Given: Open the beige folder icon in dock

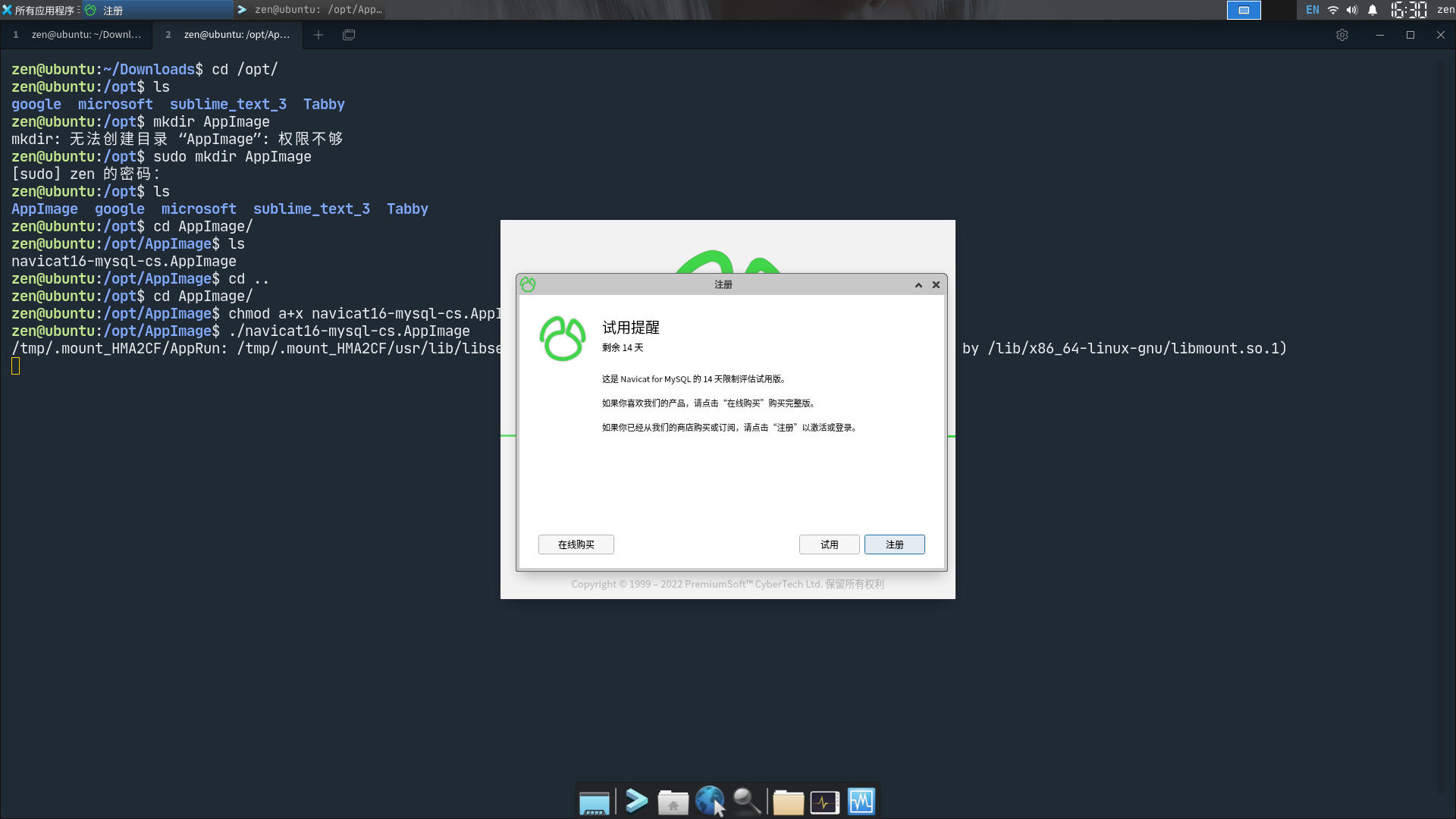Looking at the screenshot, I should pos(788,802).
